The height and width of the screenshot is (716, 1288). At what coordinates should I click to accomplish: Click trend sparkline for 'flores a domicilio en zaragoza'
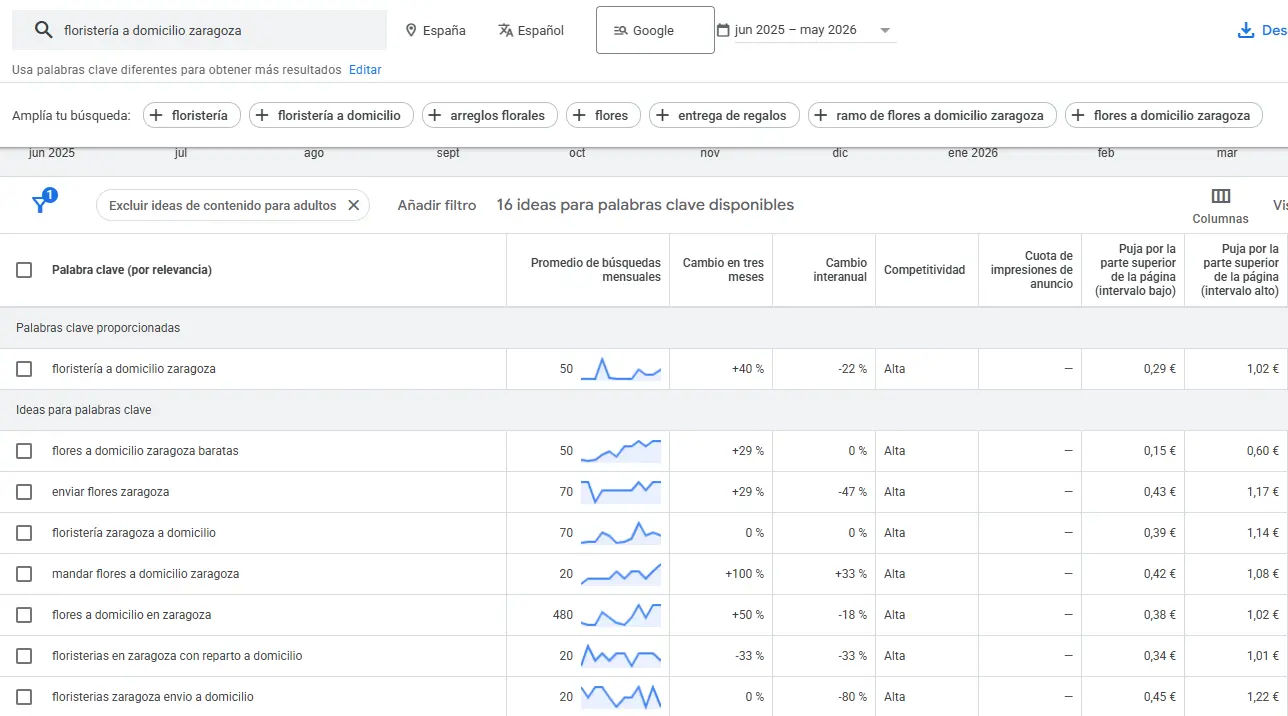coord(621,615)
